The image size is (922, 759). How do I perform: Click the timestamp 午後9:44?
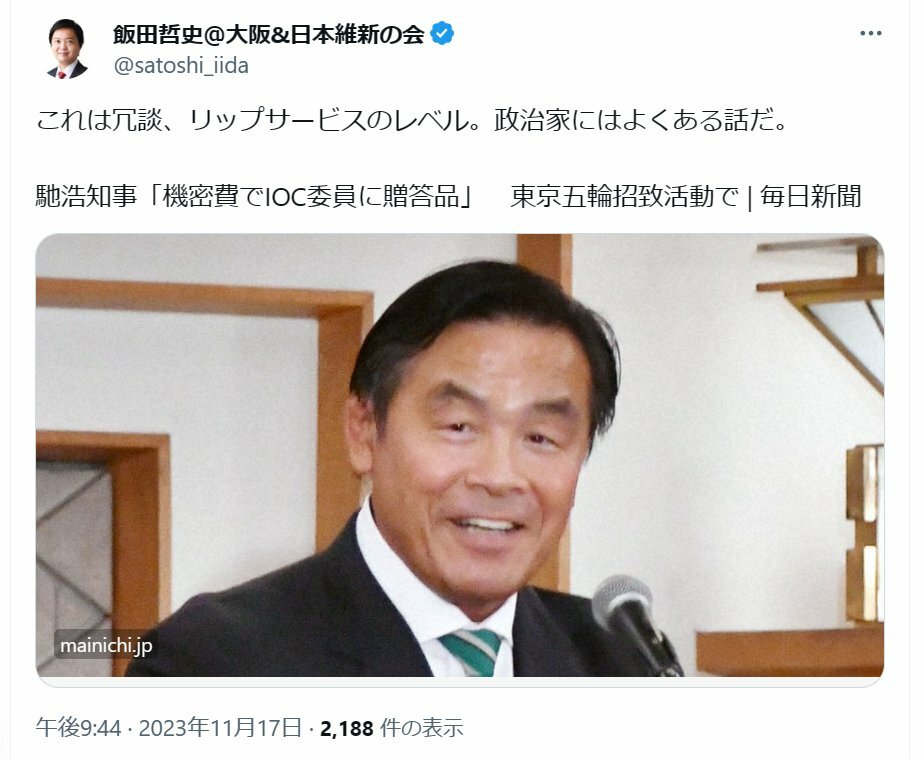(x=78, y=728)
